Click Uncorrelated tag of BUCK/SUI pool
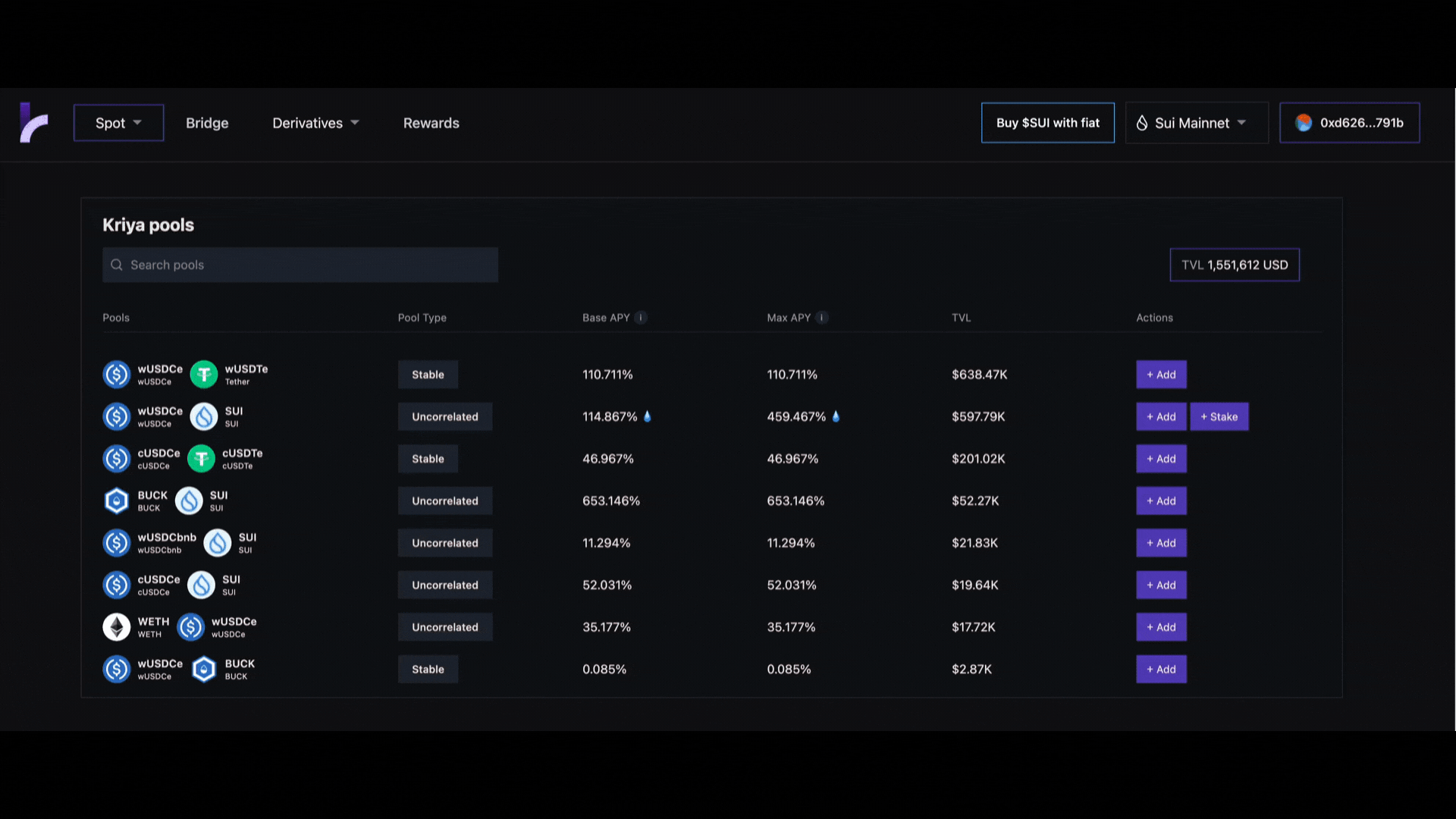Screen dimensions: 1456x819 pos(445,500)
